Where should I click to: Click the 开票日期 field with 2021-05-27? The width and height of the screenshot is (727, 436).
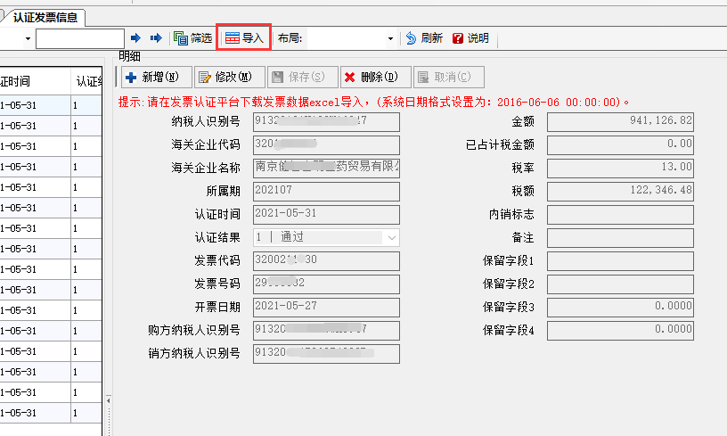click(x=325, y=307)
